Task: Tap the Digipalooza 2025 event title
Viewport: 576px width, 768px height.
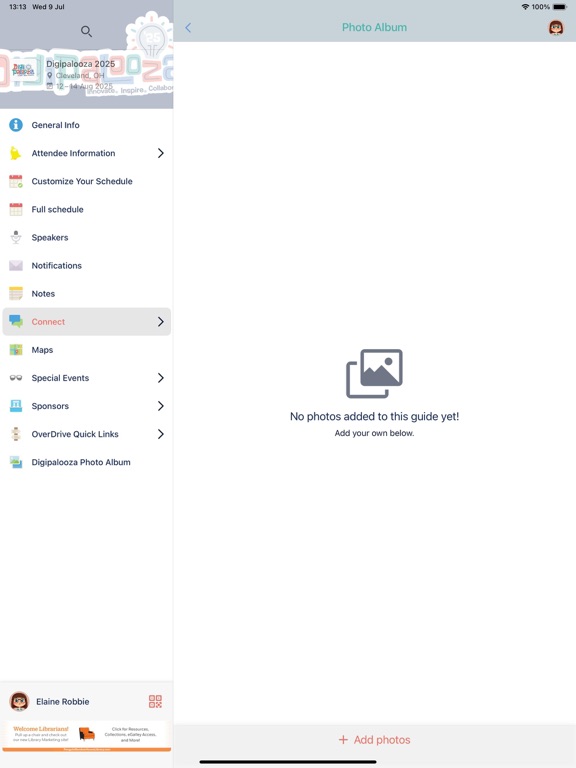Action: pos(80,64)
